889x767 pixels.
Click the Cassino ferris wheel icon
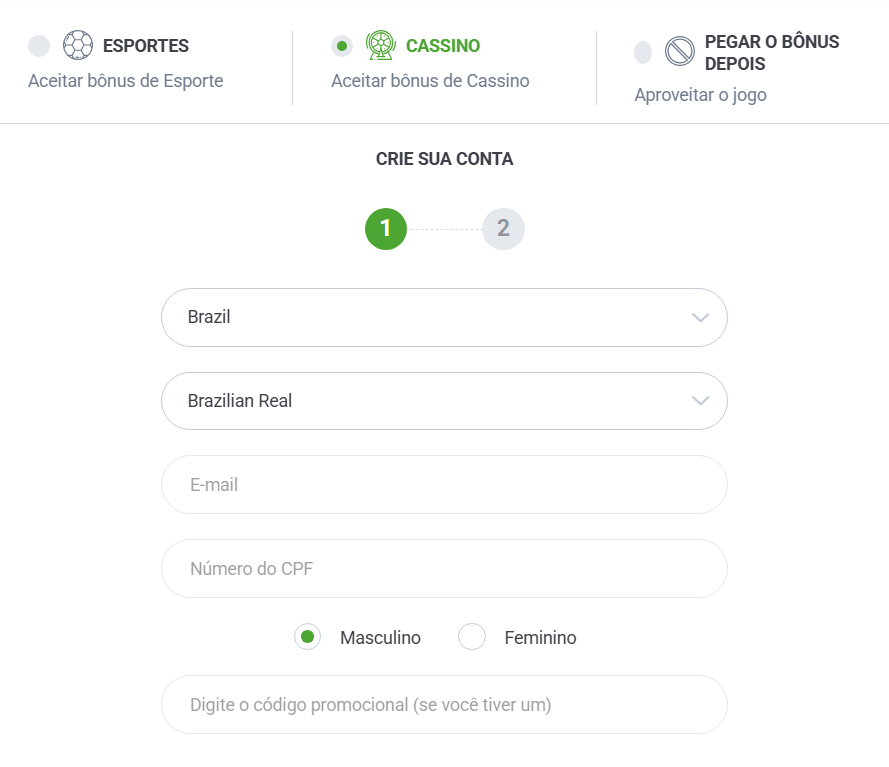(x=380, y=45)
